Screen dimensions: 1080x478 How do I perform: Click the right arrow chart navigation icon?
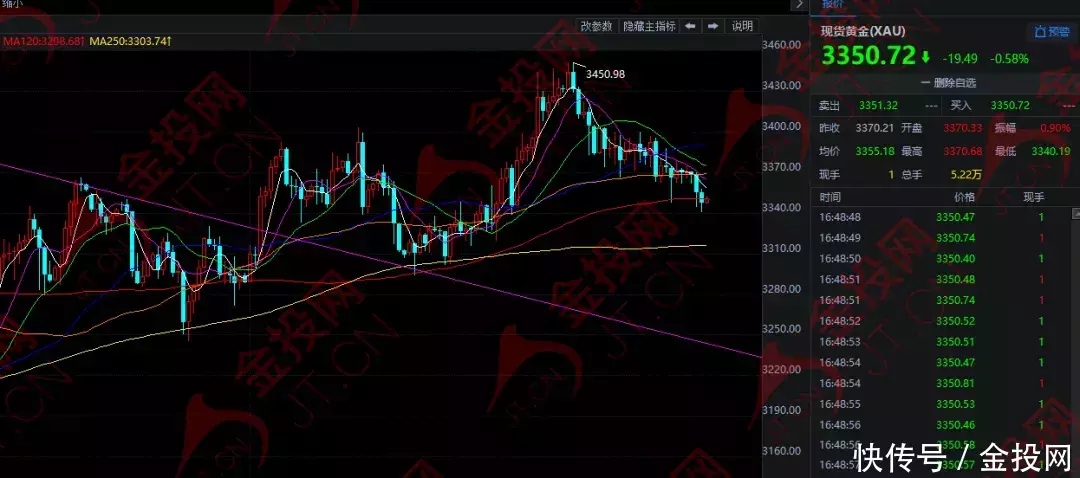(712, 26)
